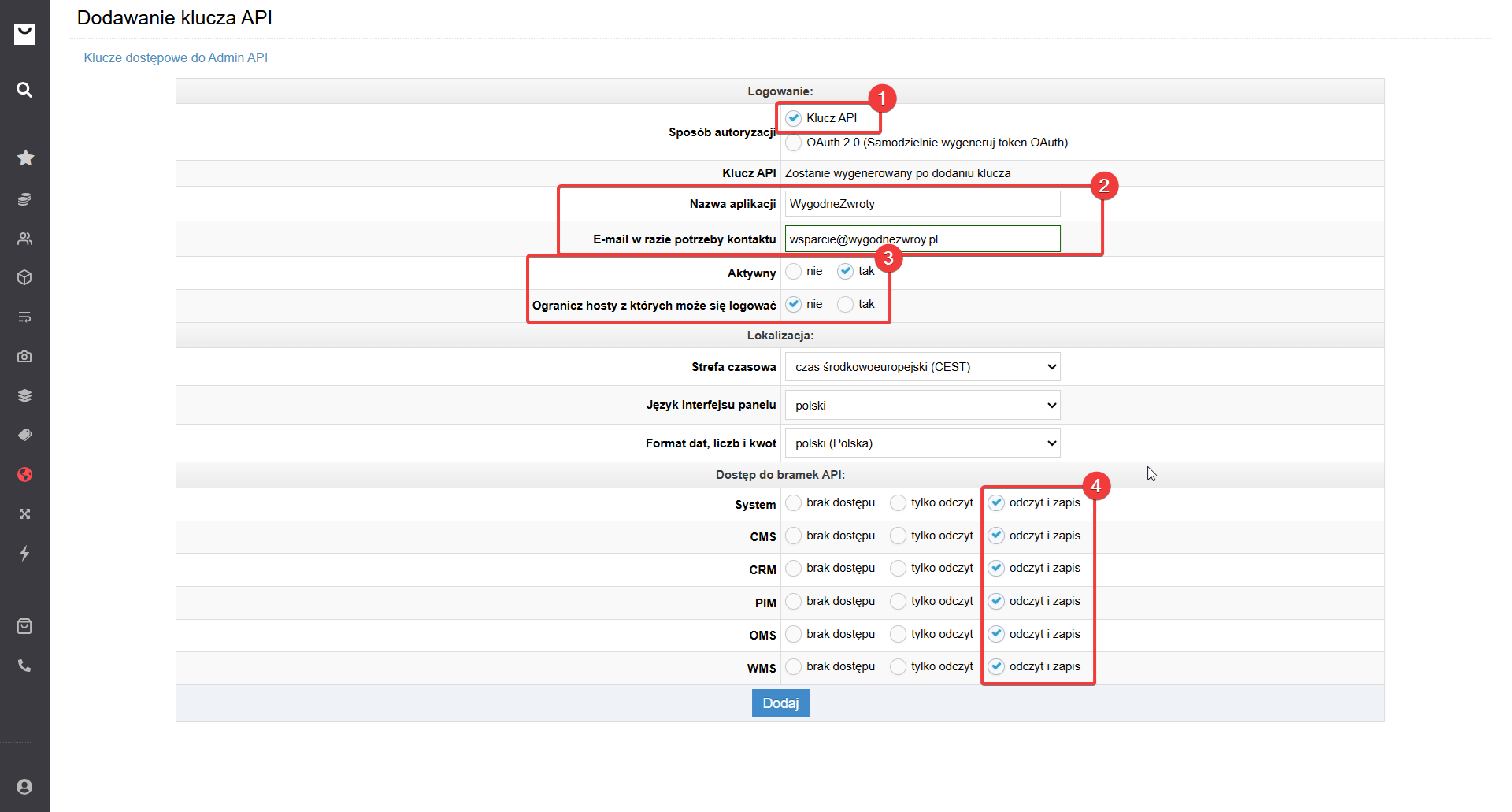Open the Język interfejsu panelu dropdown
Viewport: 1512px width, 812px height.
(x=922, y=406)
